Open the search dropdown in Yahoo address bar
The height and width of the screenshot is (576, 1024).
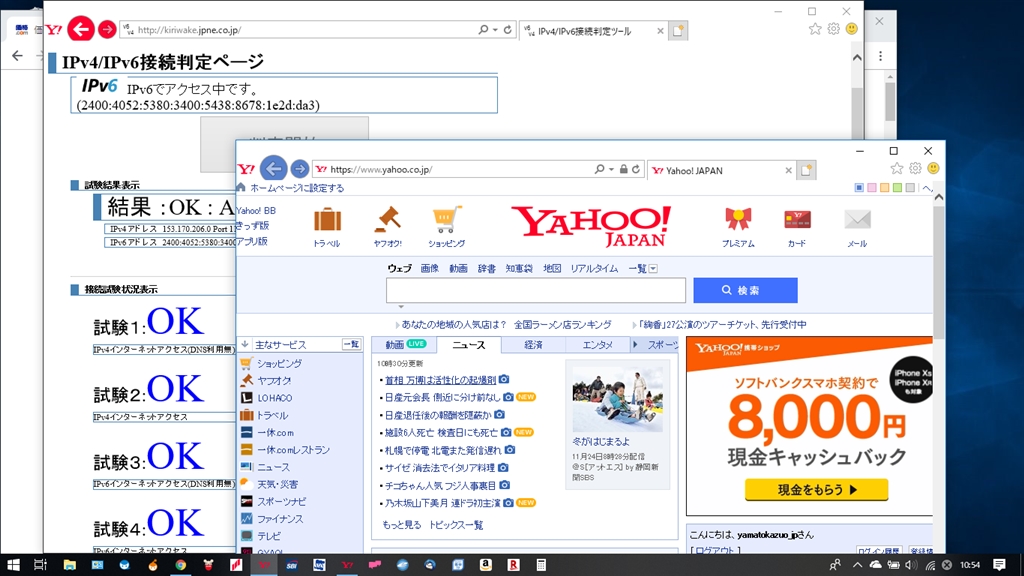tap(611, 169)
